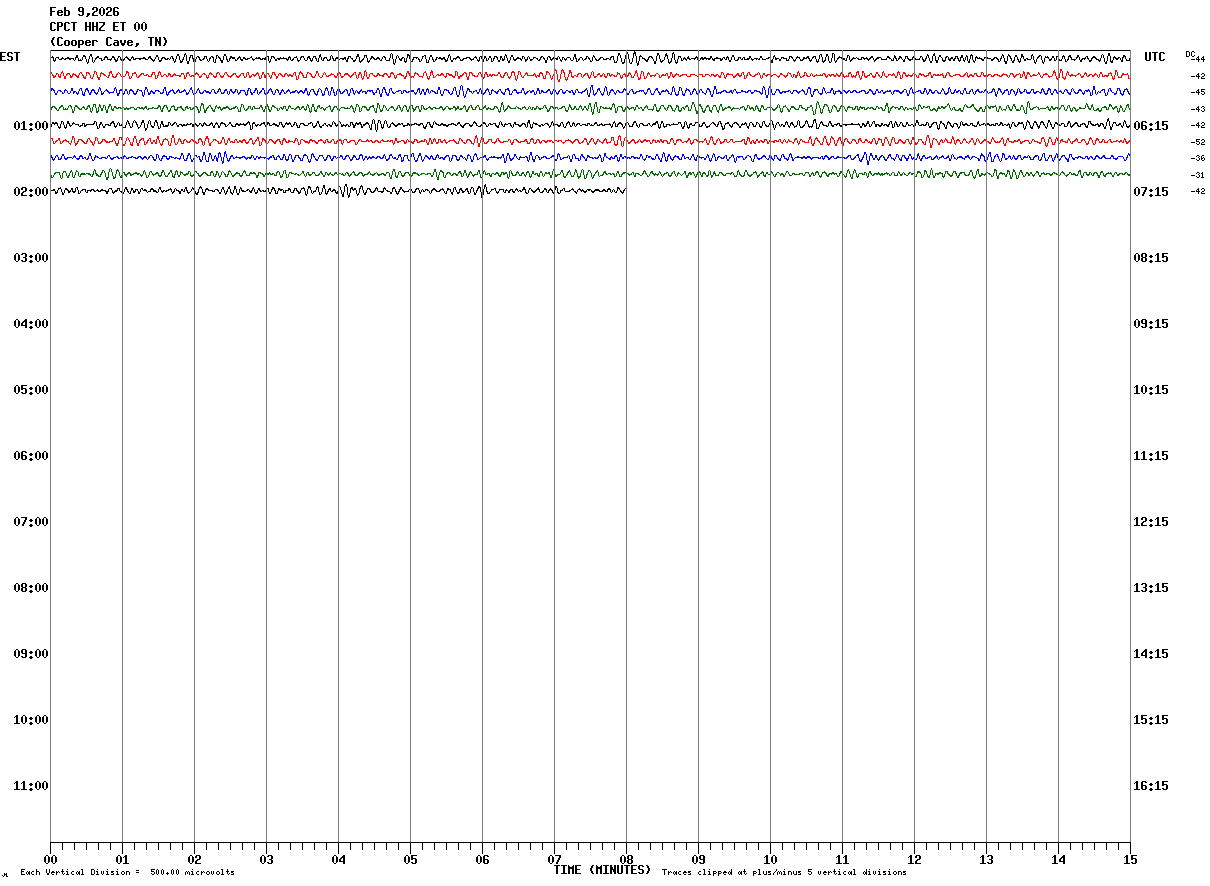
Task: Click the DC offset value -45
Action: point(1198,92)
